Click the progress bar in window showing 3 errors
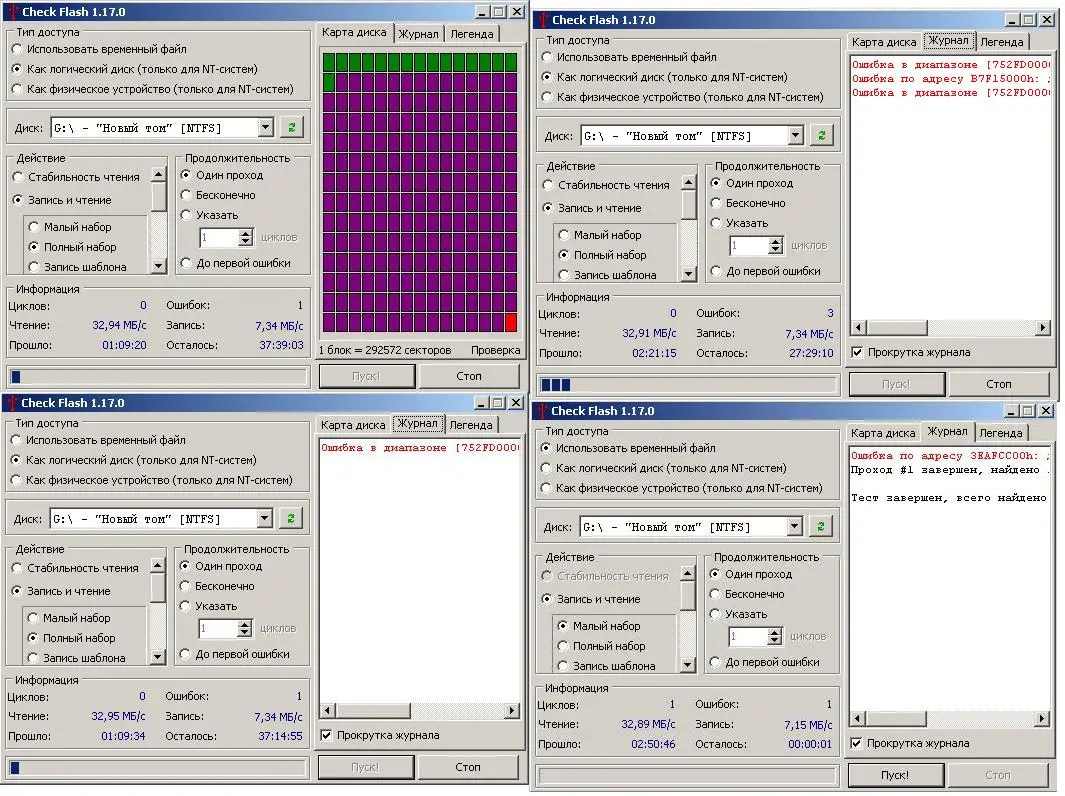1065x796 pixels. tap(688, 385)
